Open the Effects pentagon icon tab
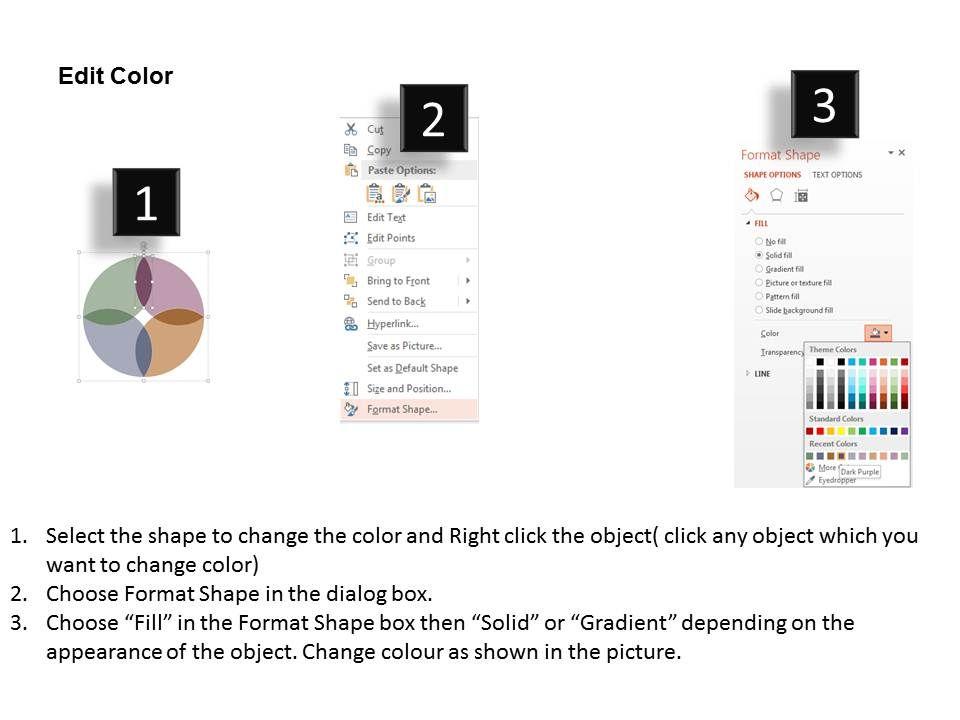960x720 pixels. (776, 196)
